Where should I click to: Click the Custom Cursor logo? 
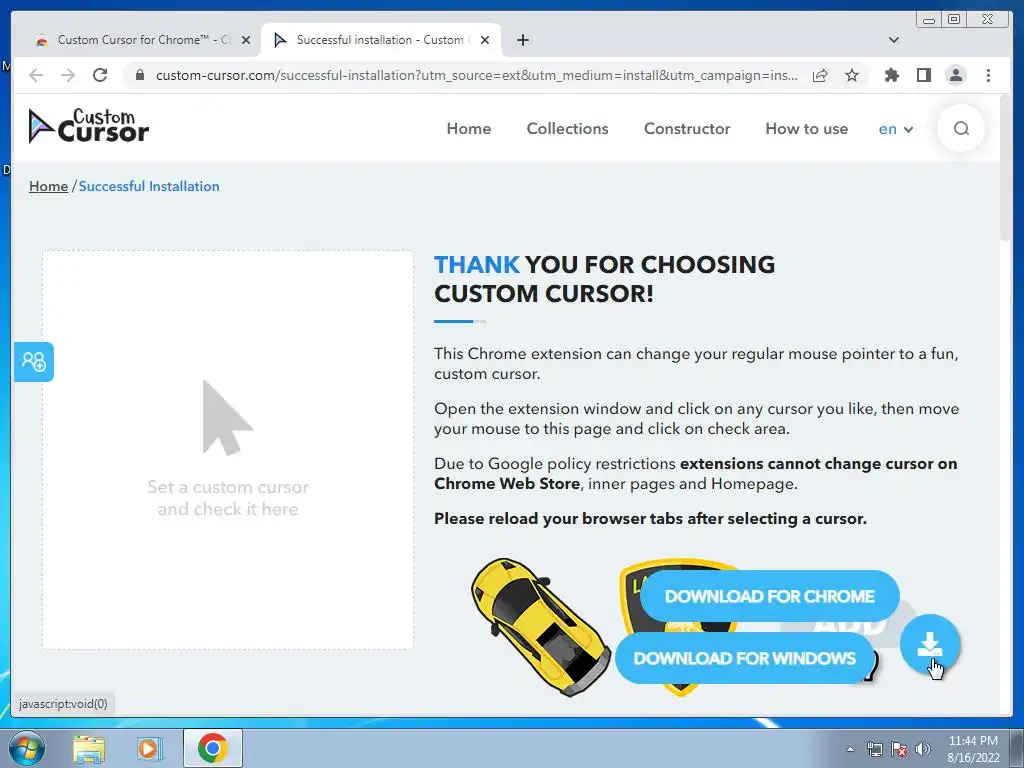[89, 126]
